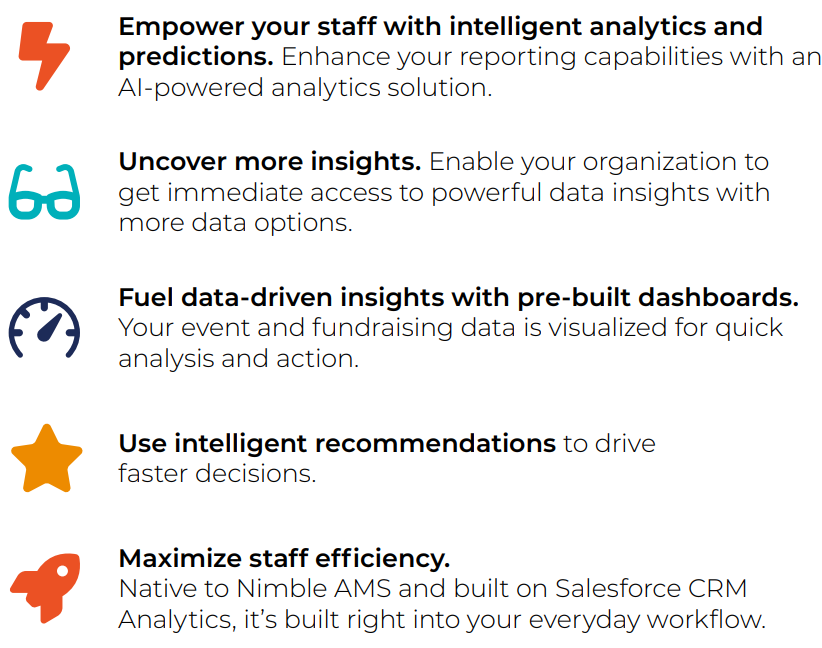Image resolution: width=822 pixels, height=648 pixels.
Task: Click the "more data options." text line
Action: click(235, 222)
